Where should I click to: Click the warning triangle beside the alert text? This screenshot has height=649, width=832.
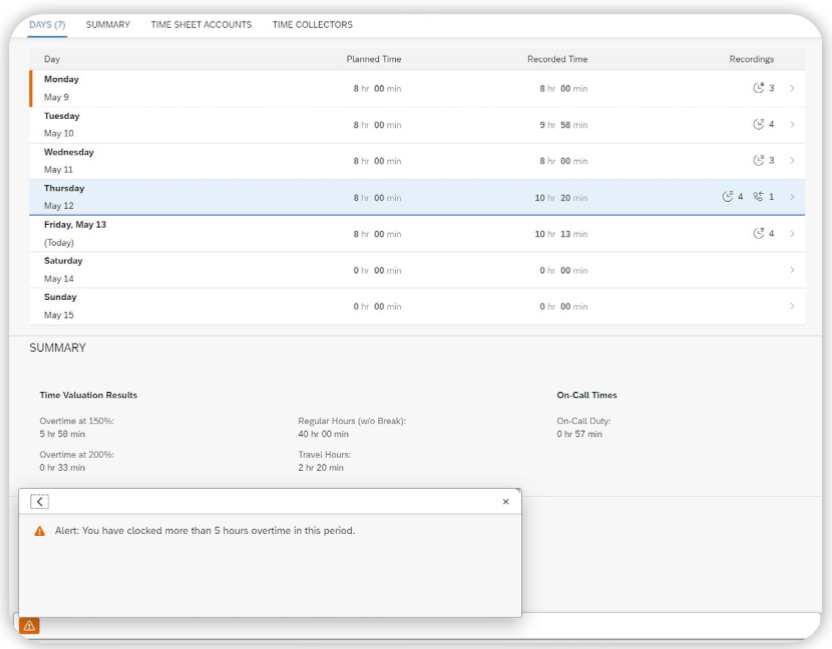point(40,531)
